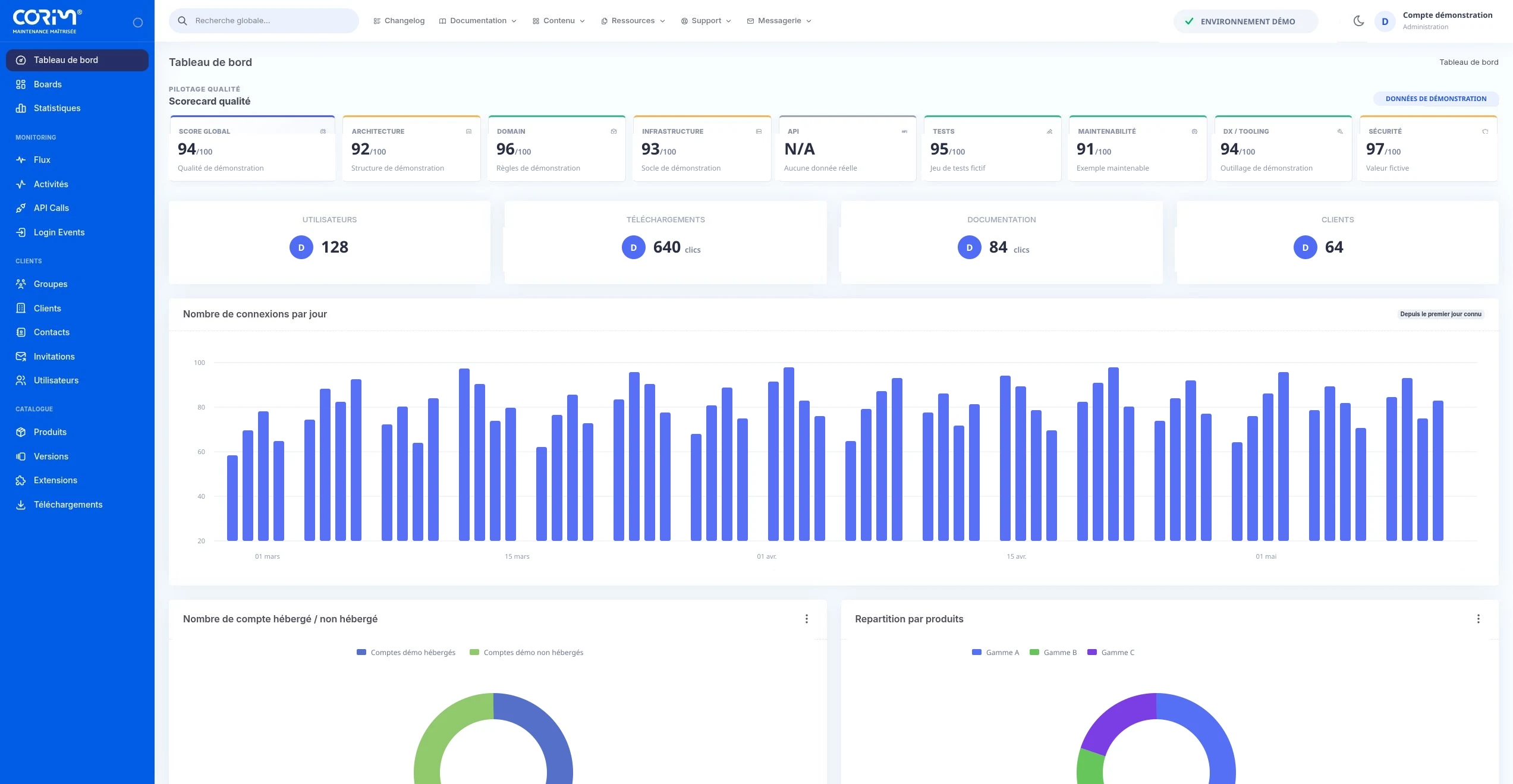
Task: Click the Activités activity icon in sidebar
Action: pos(21,184)
